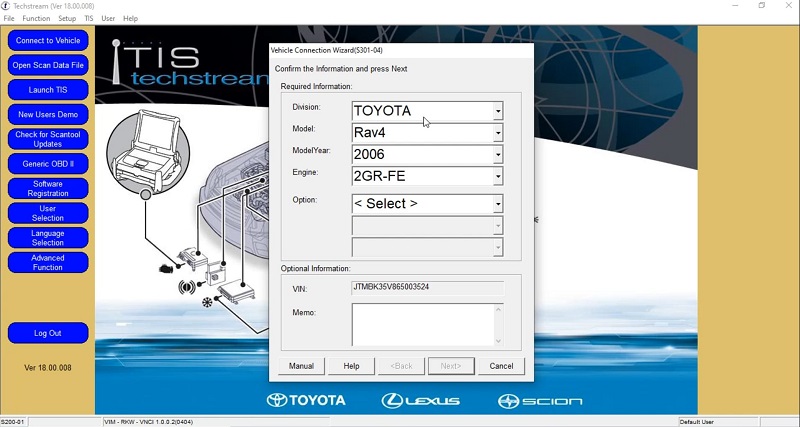
Task: Click Language Selection button
Action: pyautogui.click(x=48, y=238)
